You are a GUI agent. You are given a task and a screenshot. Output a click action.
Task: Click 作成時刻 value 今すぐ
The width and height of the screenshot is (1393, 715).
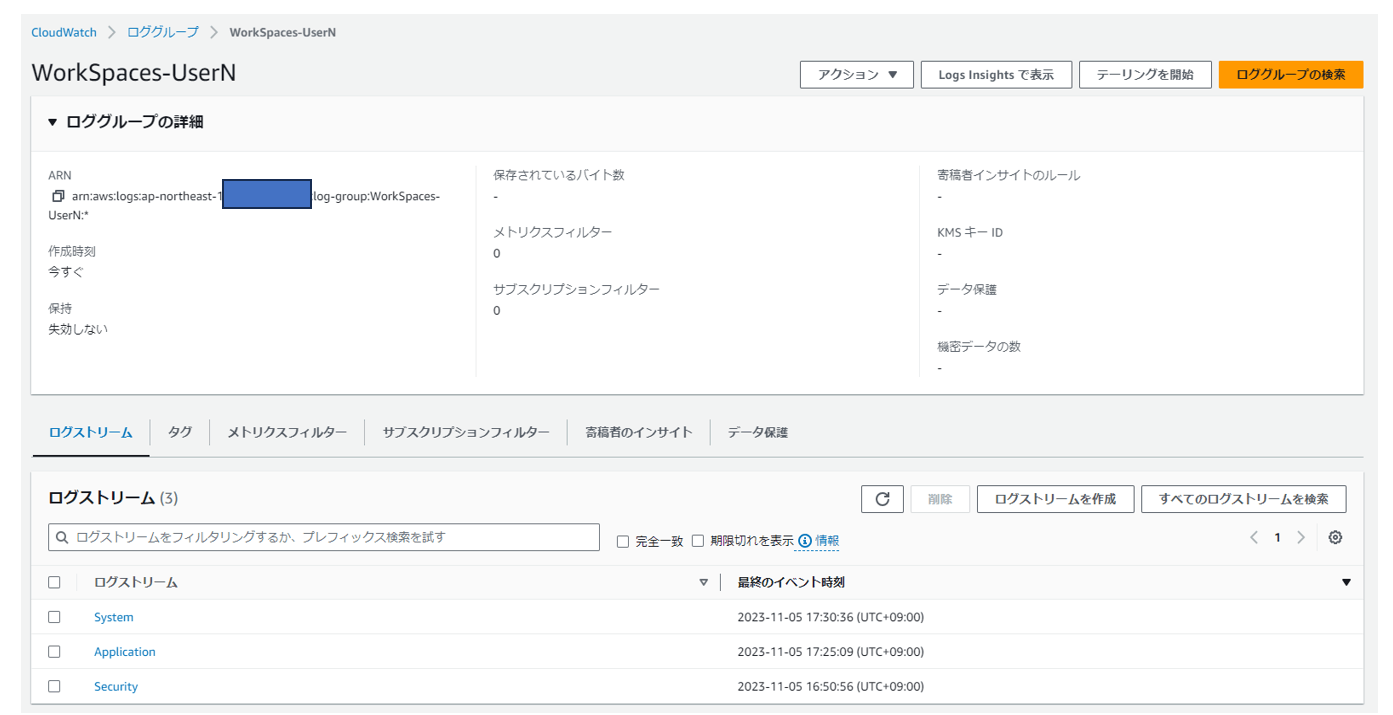point(66,272)
